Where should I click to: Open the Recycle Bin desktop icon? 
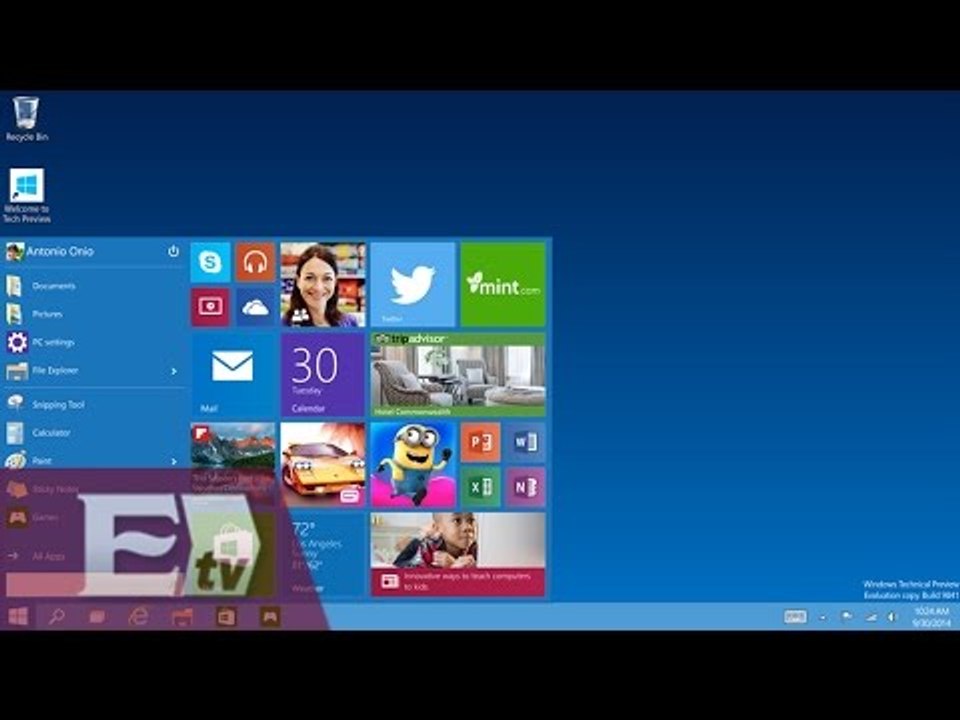(26, 119)
